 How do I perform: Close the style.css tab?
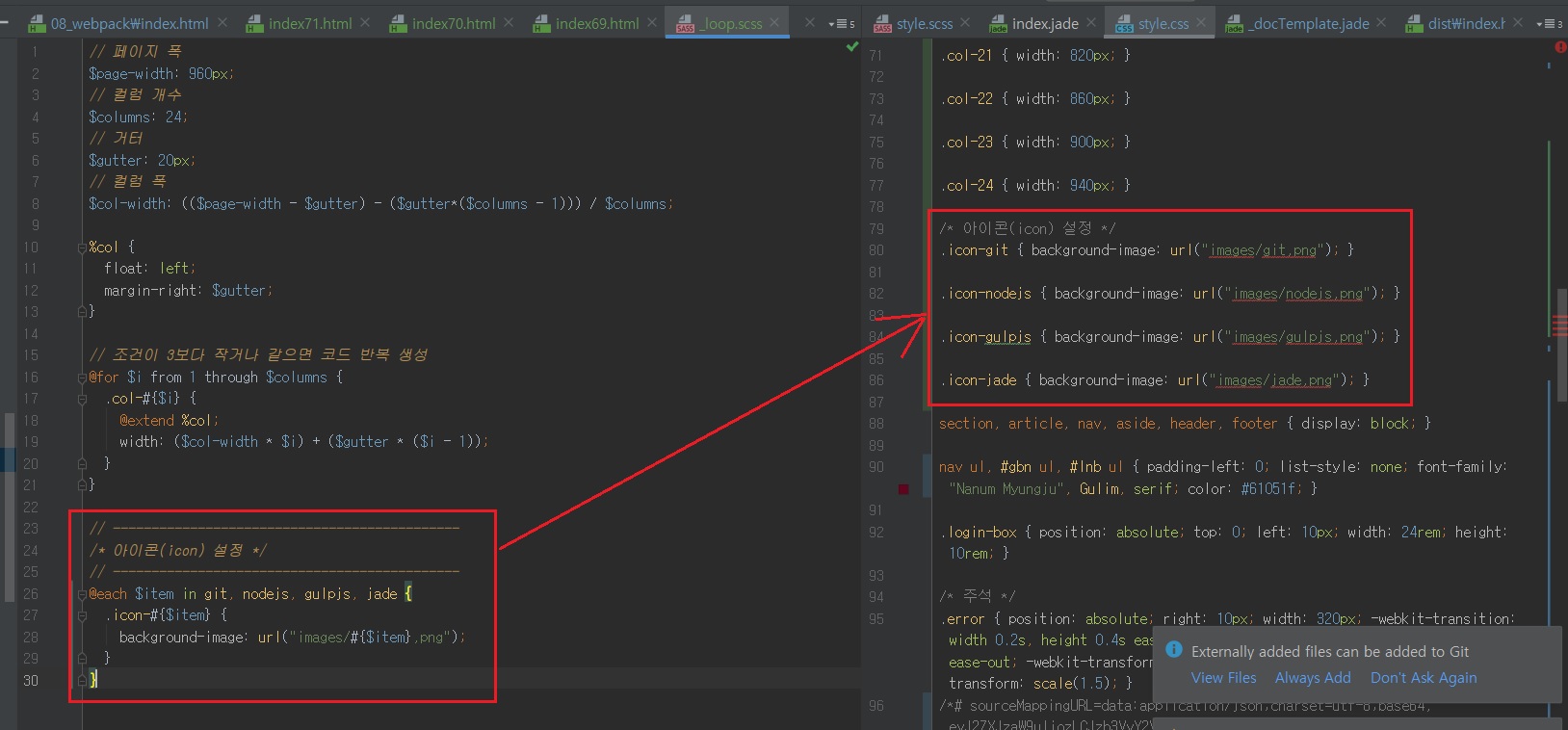(x=1201, y=22)
